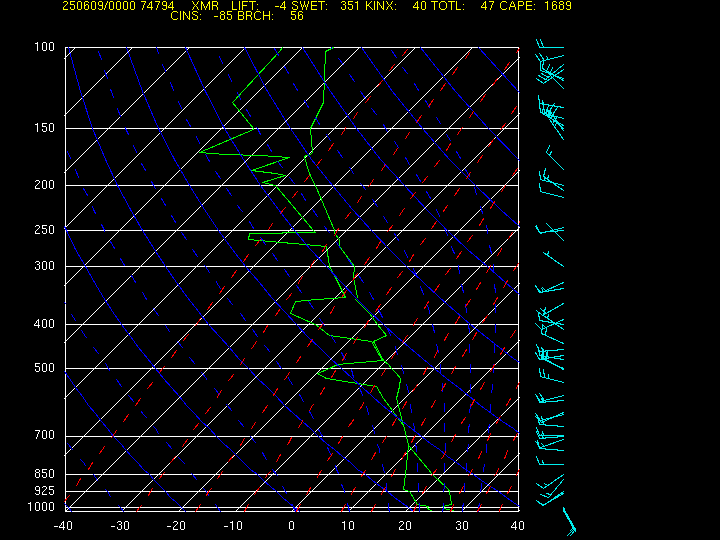Select the CAPE value 1689
Viewport: 720px width, 540px height.
click(557, 6)
